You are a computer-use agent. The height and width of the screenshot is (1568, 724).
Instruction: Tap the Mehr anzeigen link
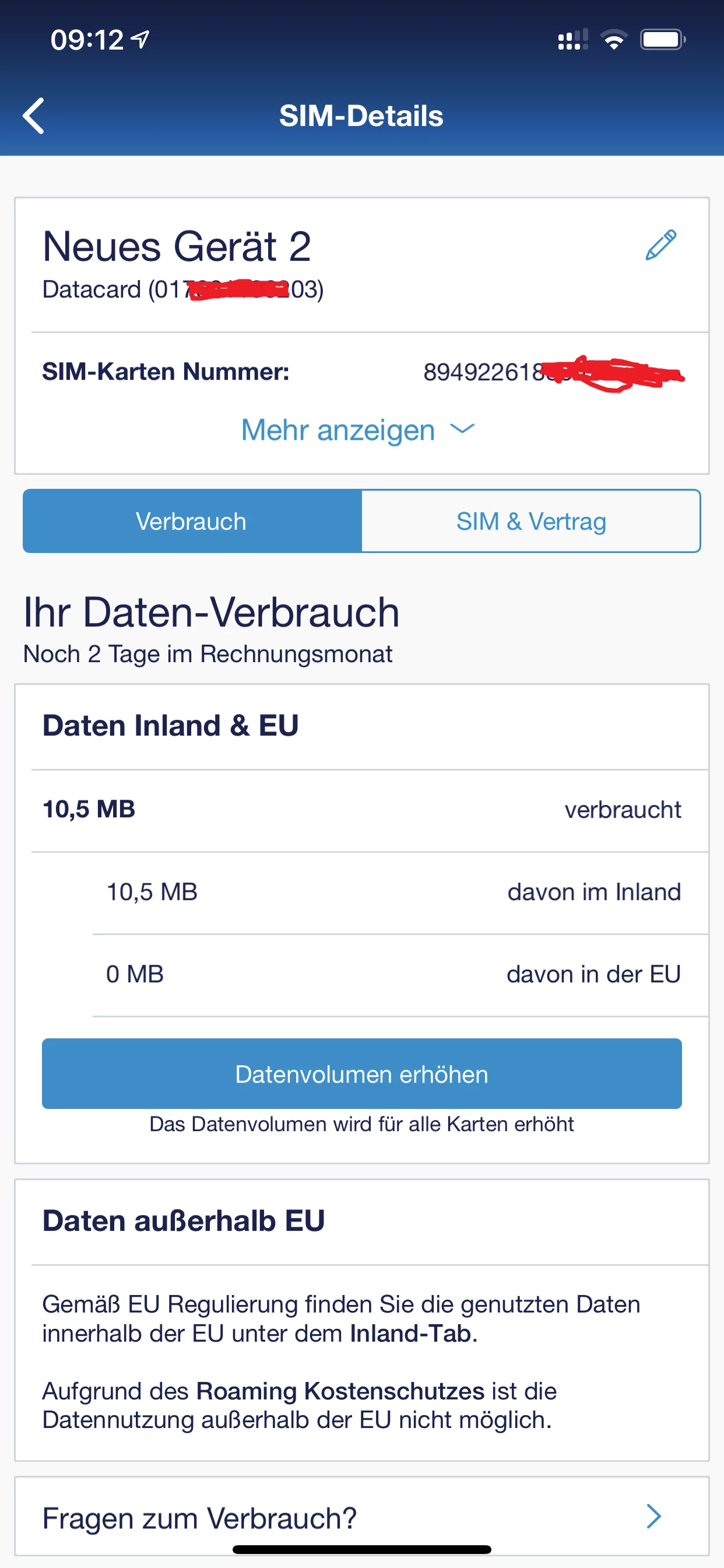(338, 430)
